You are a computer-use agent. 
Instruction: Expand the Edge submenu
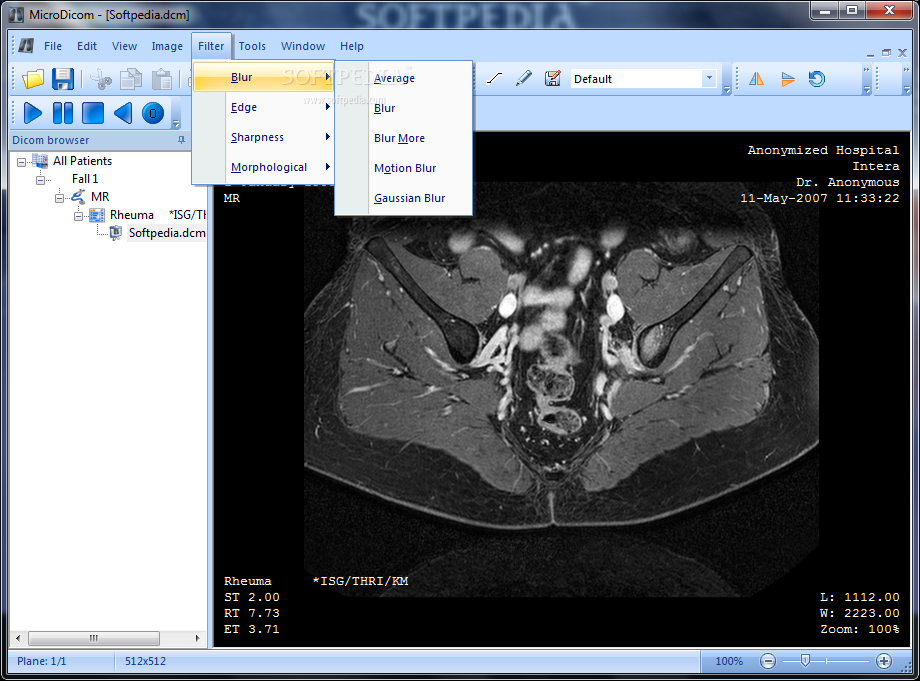pos(263,107)
